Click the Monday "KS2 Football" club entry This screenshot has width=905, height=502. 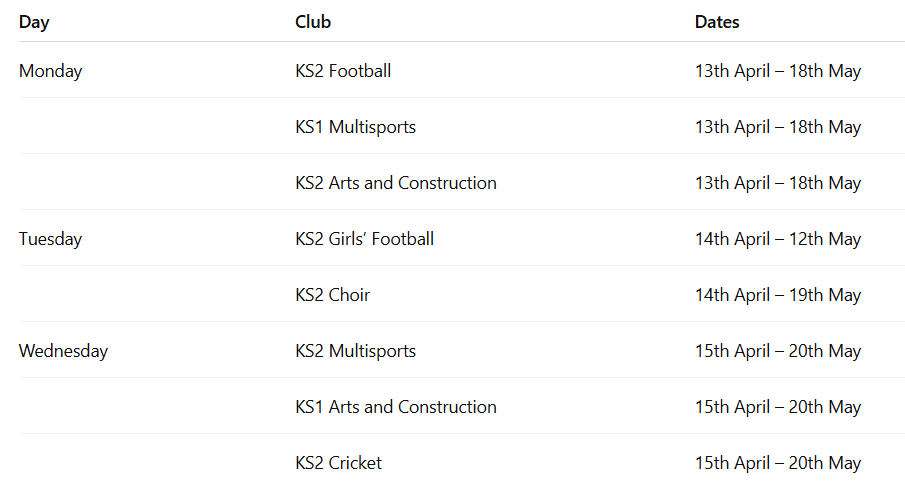343,71
